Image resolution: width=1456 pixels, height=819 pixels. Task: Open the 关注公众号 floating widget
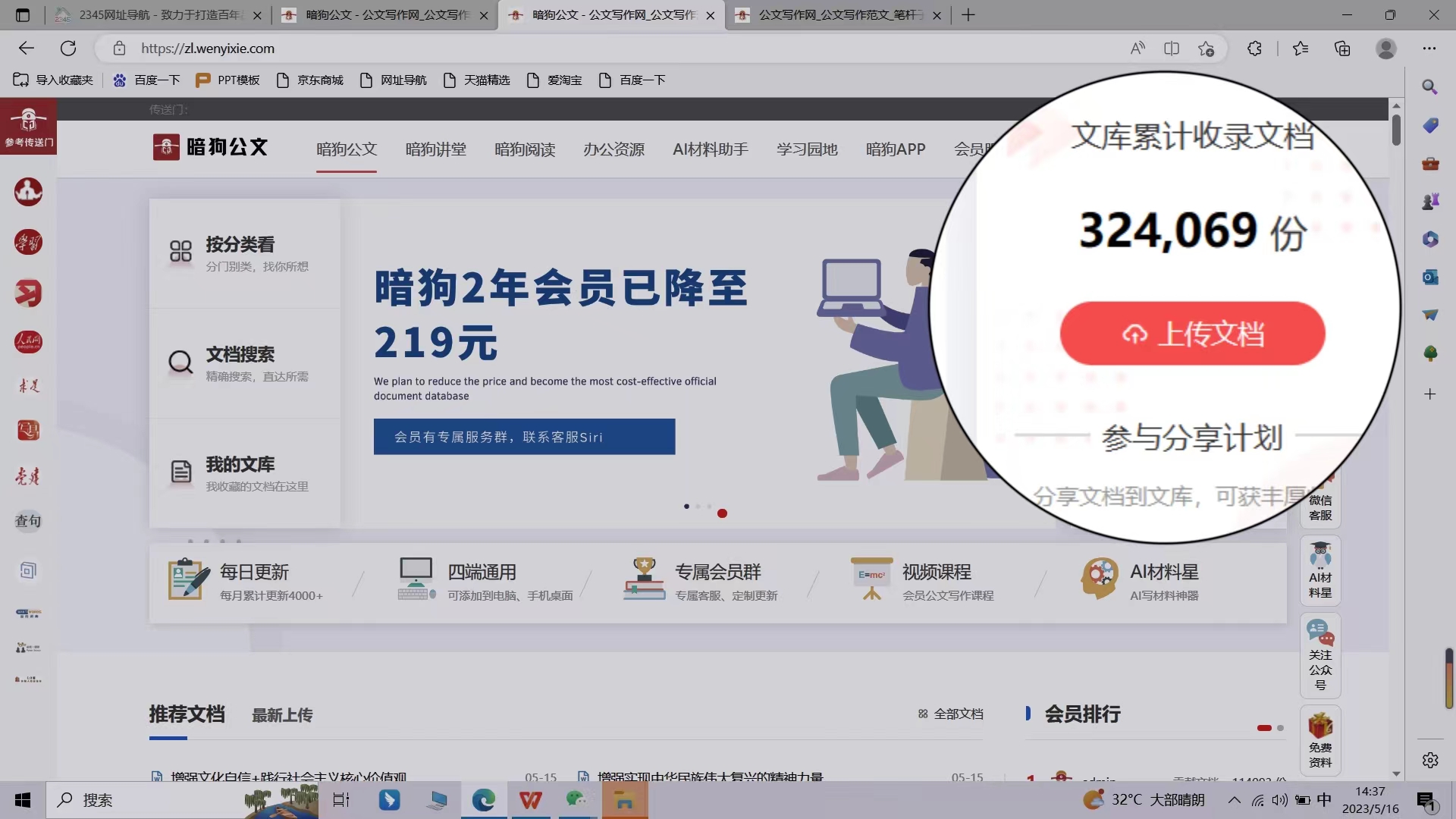click(x=1320, y=655)
